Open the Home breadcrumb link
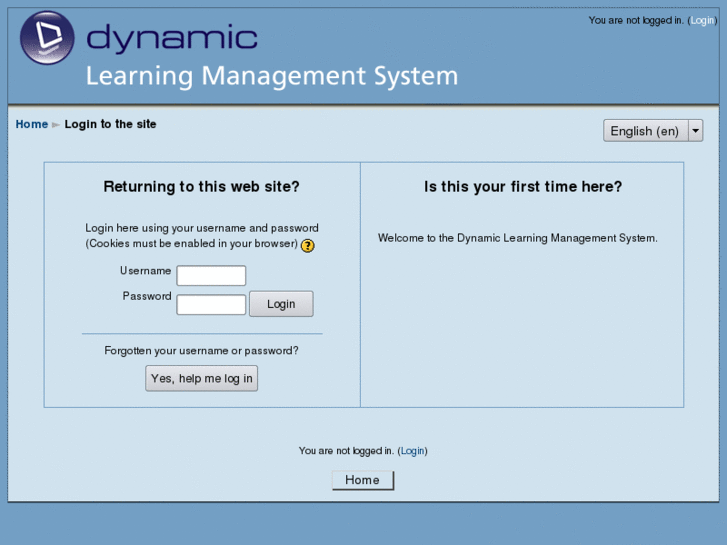The height and width of the screenshot is (545, 727). tap(32, 124)
